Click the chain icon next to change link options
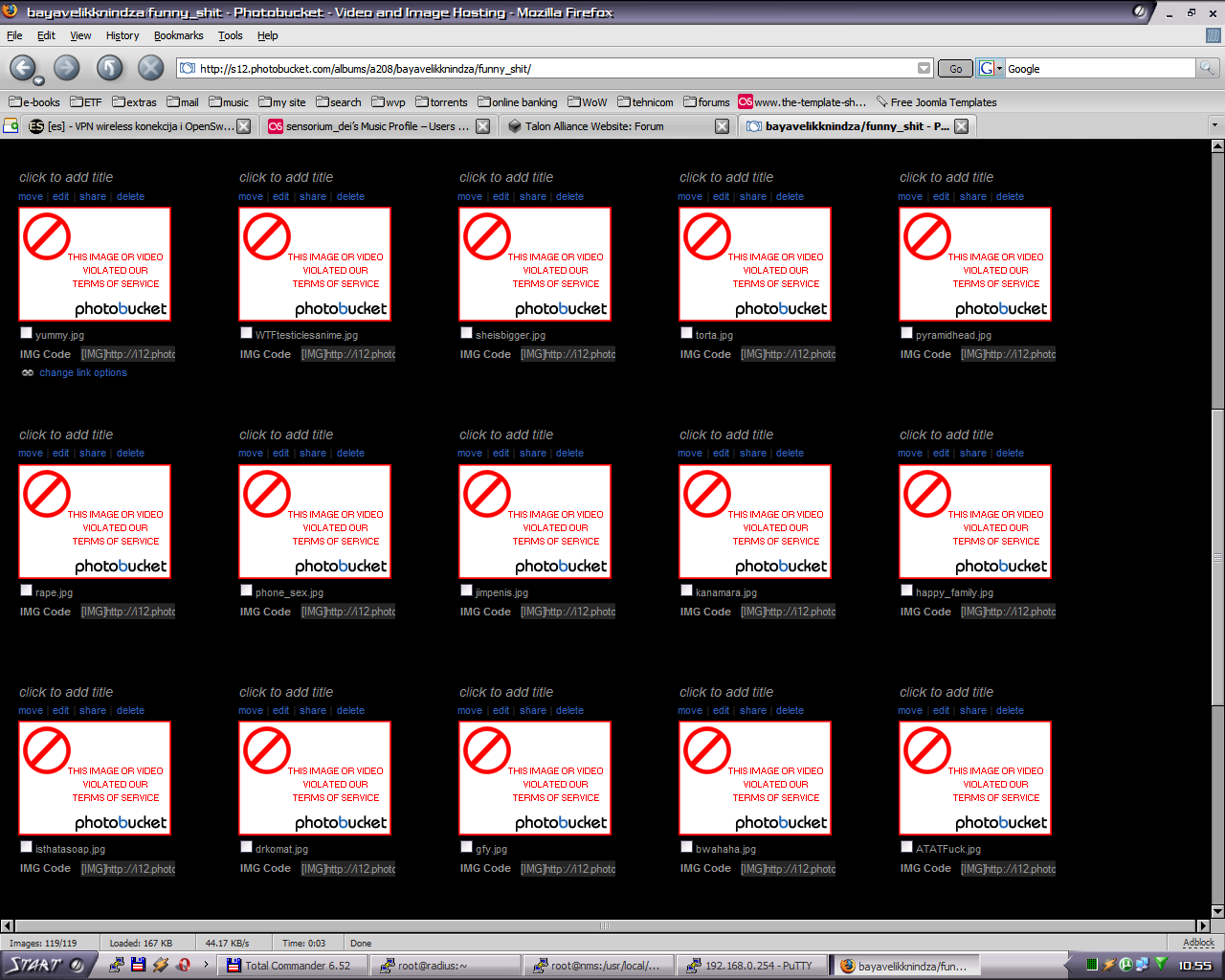 (x=27, y=372)
